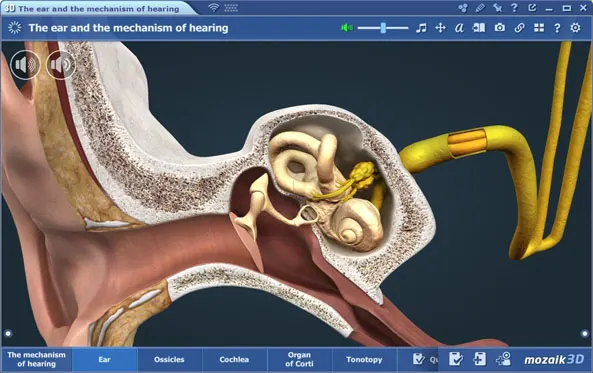The height and width of the screenshot is (373, 593).
Task: Play the quiet sound speaker button
Action: [25, 65]
